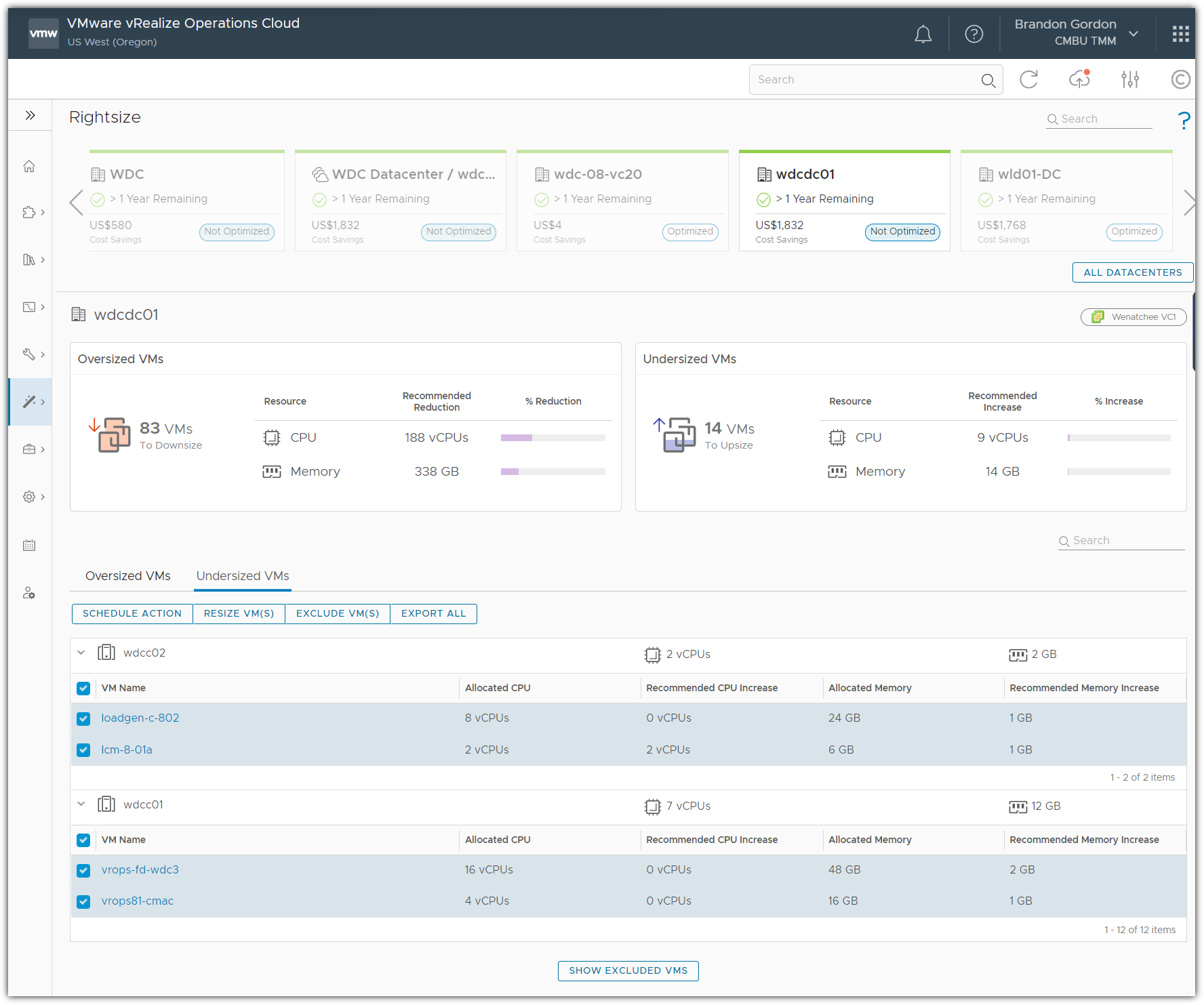Uncheck the vrops-fd-wdc3 VM checkbox

[x=83, y=870]
